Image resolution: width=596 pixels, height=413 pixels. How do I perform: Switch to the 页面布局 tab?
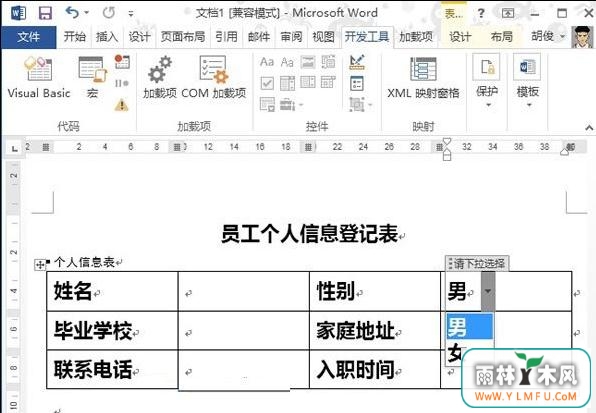pyautogui.click(x=183, y=37)
